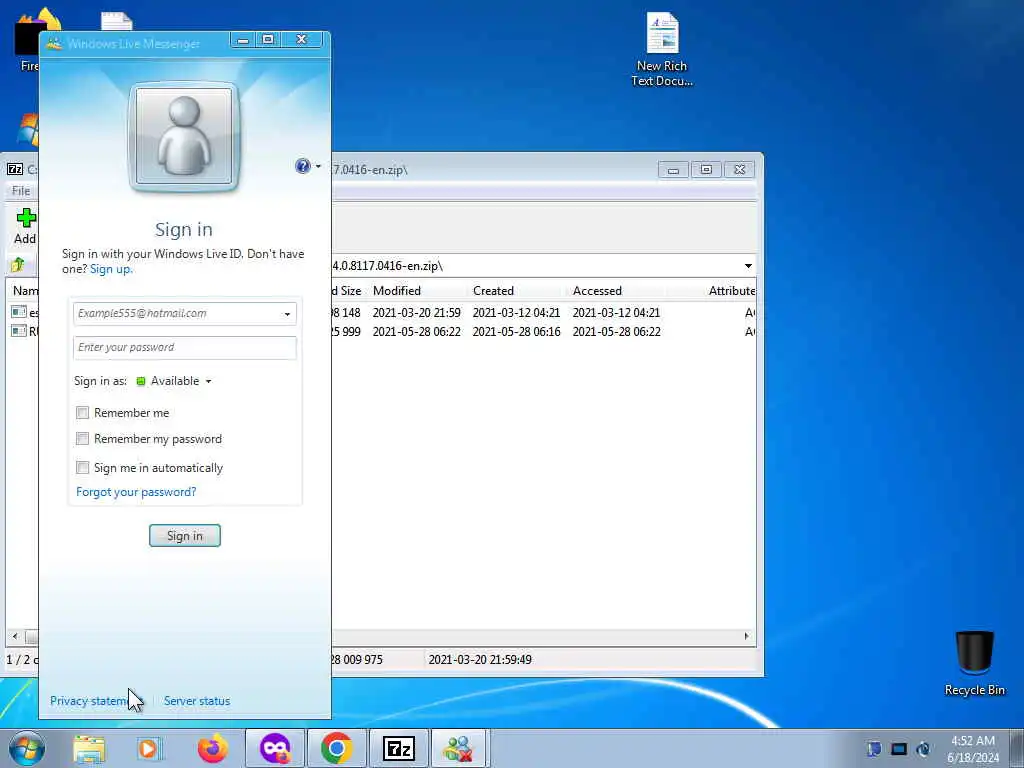Image resolution: width=1024 pixels, height=768 pixels.
Task: Open Firefox from the taskbar
Action: click(x=212, y=748)
